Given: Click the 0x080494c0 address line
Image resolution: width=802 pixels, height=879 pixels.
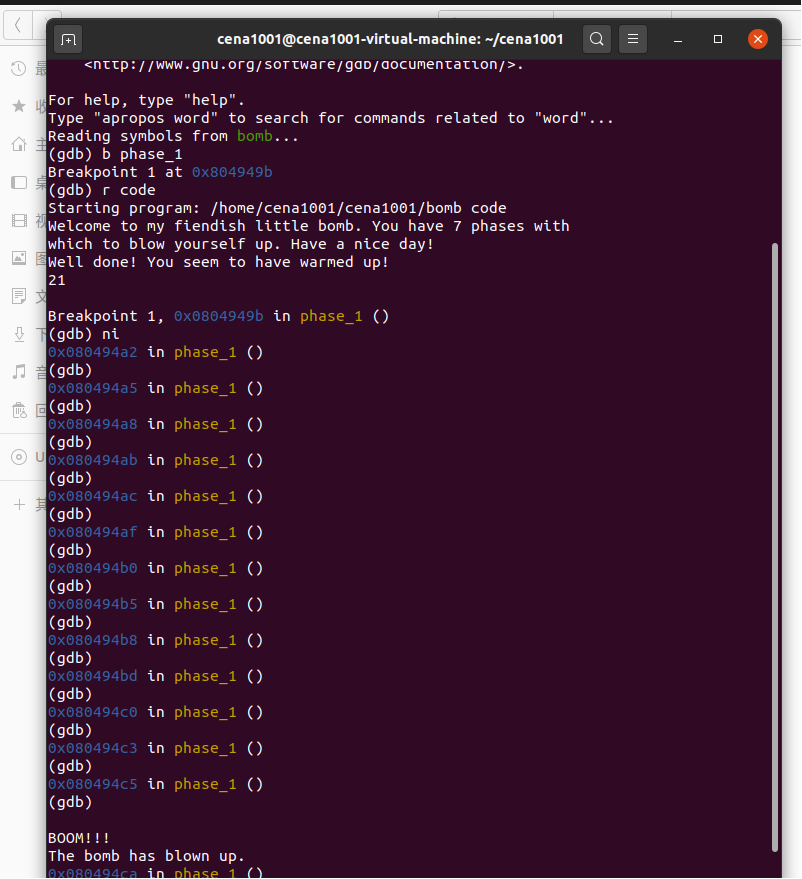Looking at the screenshot, I should pos(155,712).
